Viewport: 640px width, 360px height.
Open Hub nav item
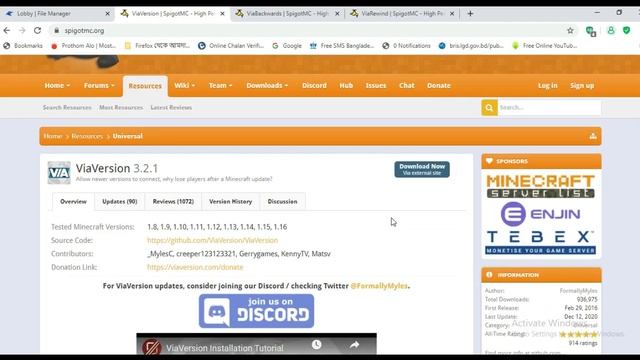click(346, 86)
